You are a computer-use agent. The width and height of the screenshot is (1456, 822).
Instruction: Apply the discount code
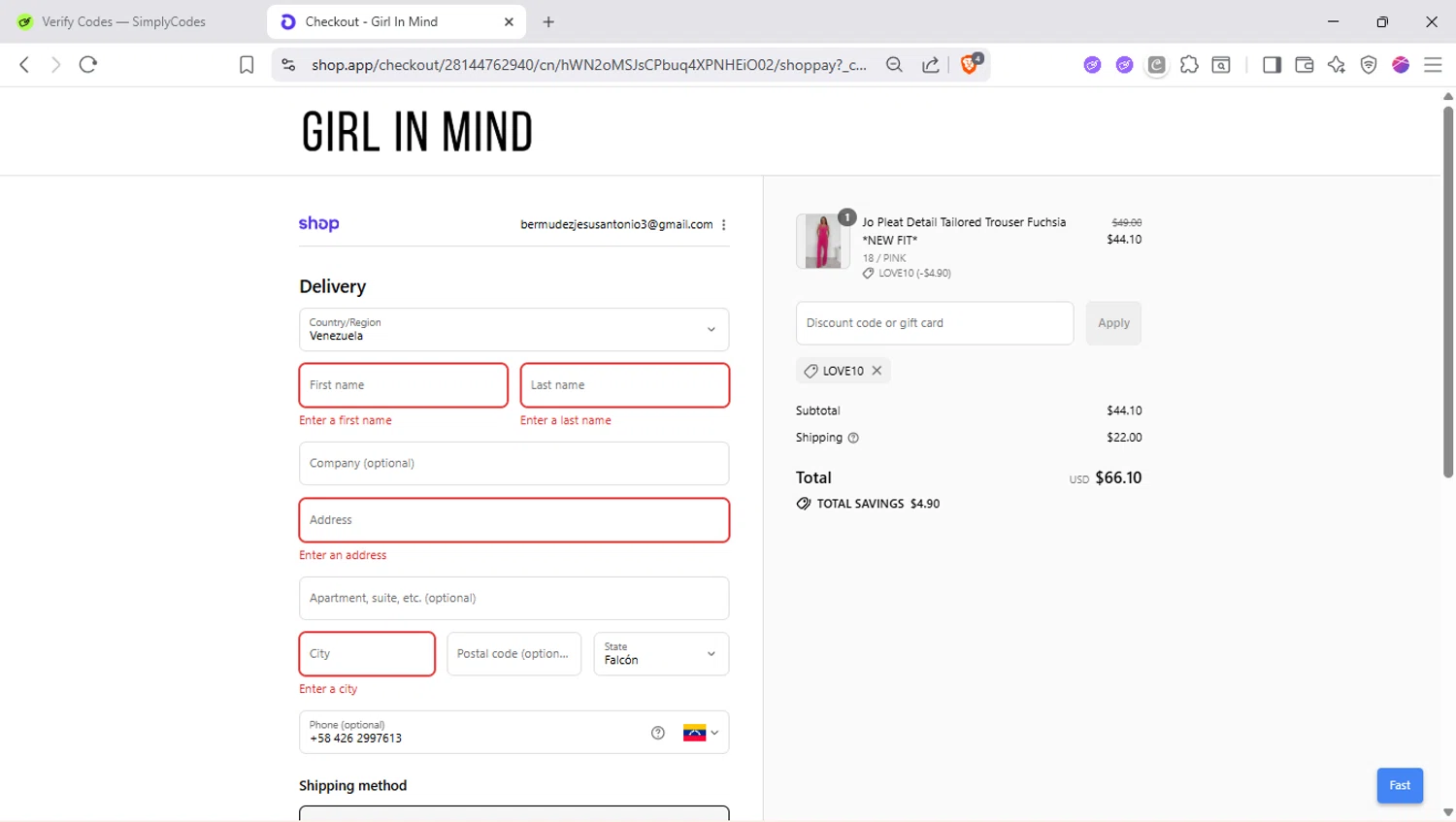coord(1113,323)
